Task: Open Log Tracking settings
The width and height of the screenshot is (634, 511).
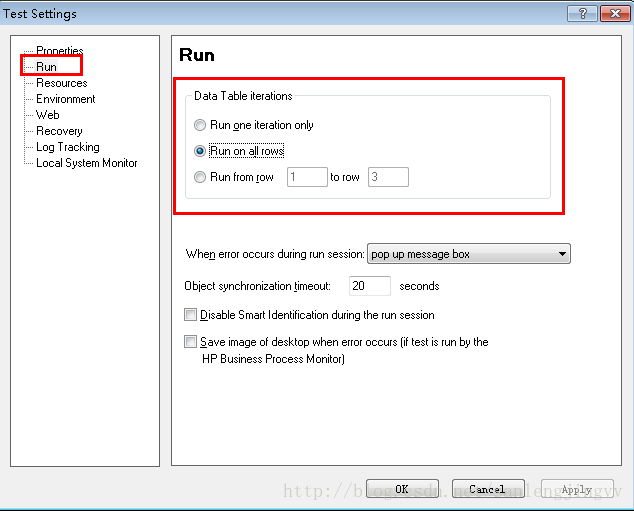Action: [x=67, y=147]
